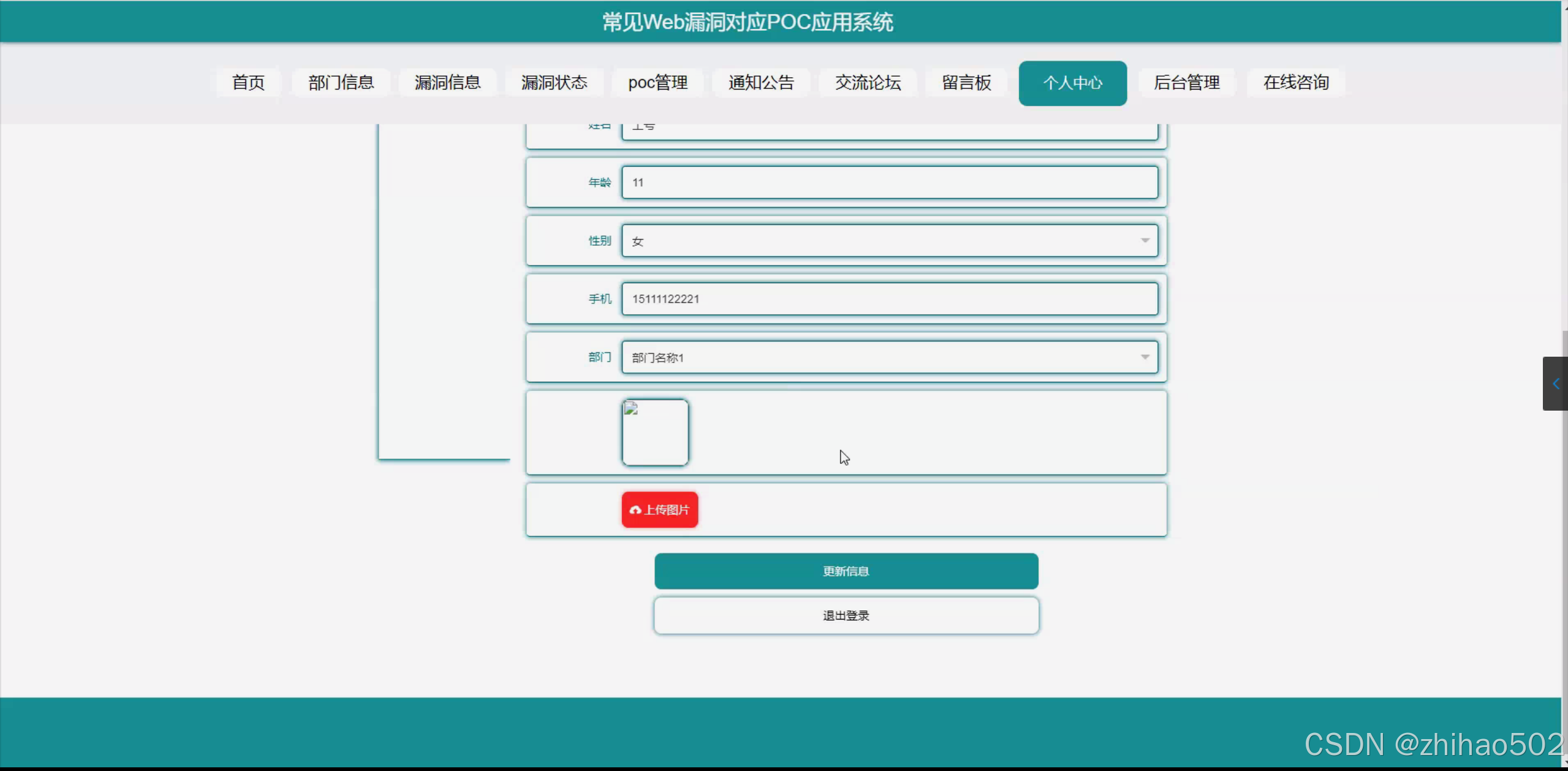Open the 部门 department dropdown
1568x771 pixels.
1145,357
